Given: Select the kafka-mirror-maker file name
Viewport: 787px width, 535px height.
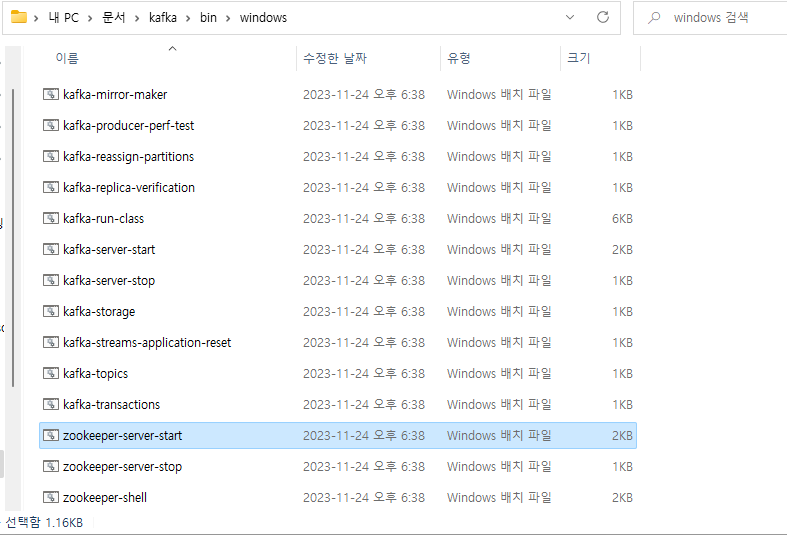Looking at the screenshot, I should pos(115,94).
